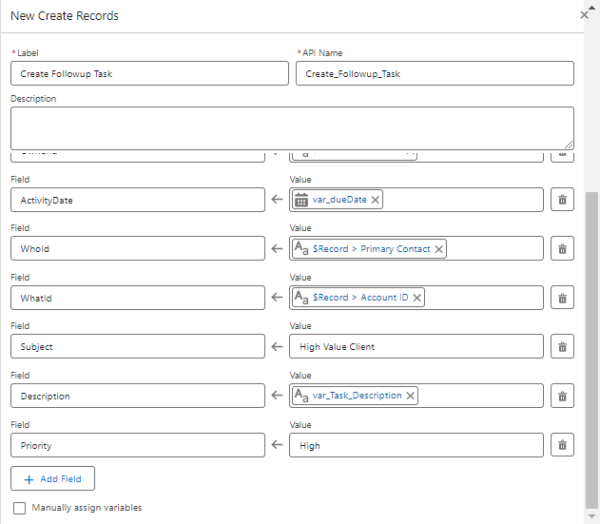Edit the High Value Client subject value
This screenshot has width=600, height=524.
click(x=416, y=347)
